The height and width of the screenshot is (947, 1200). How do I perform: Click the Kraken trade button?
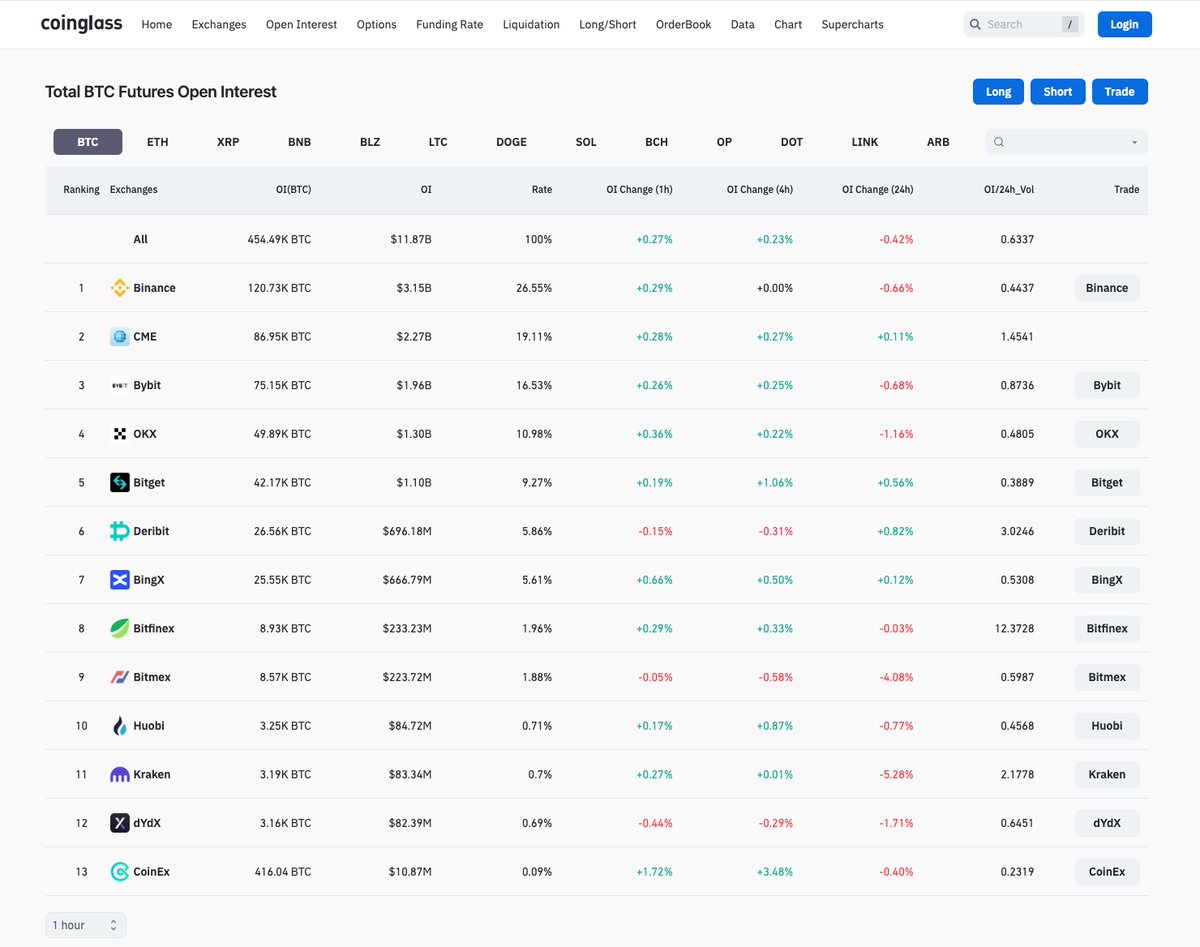pos(1107,774)
